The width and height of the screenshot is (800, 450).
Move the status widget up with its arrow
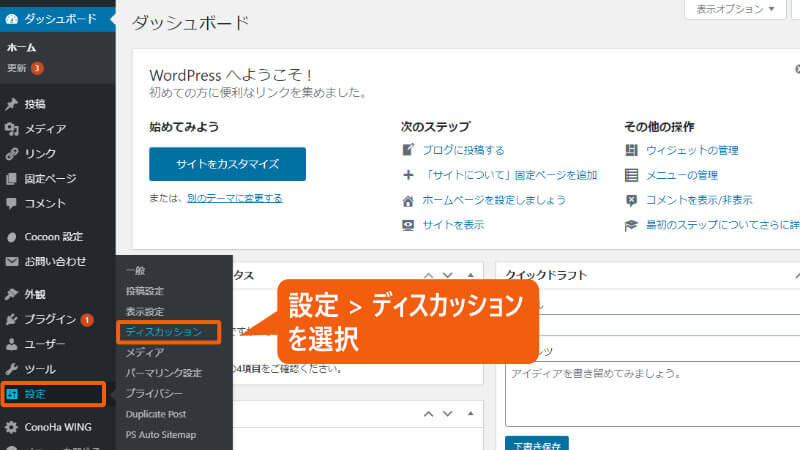[x=429, y=276]
